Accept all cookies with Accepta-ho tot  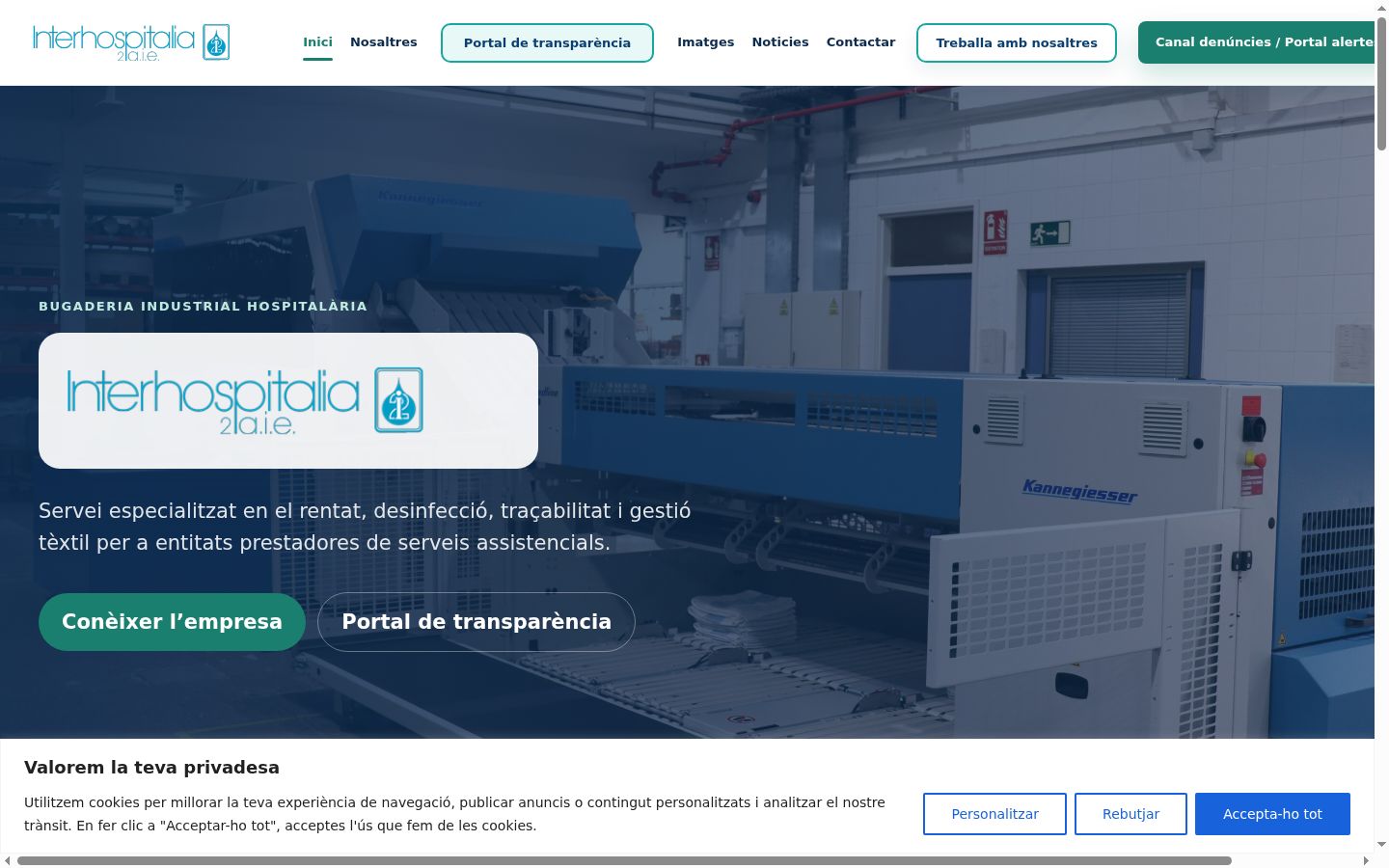click(x=1272, y=814)
